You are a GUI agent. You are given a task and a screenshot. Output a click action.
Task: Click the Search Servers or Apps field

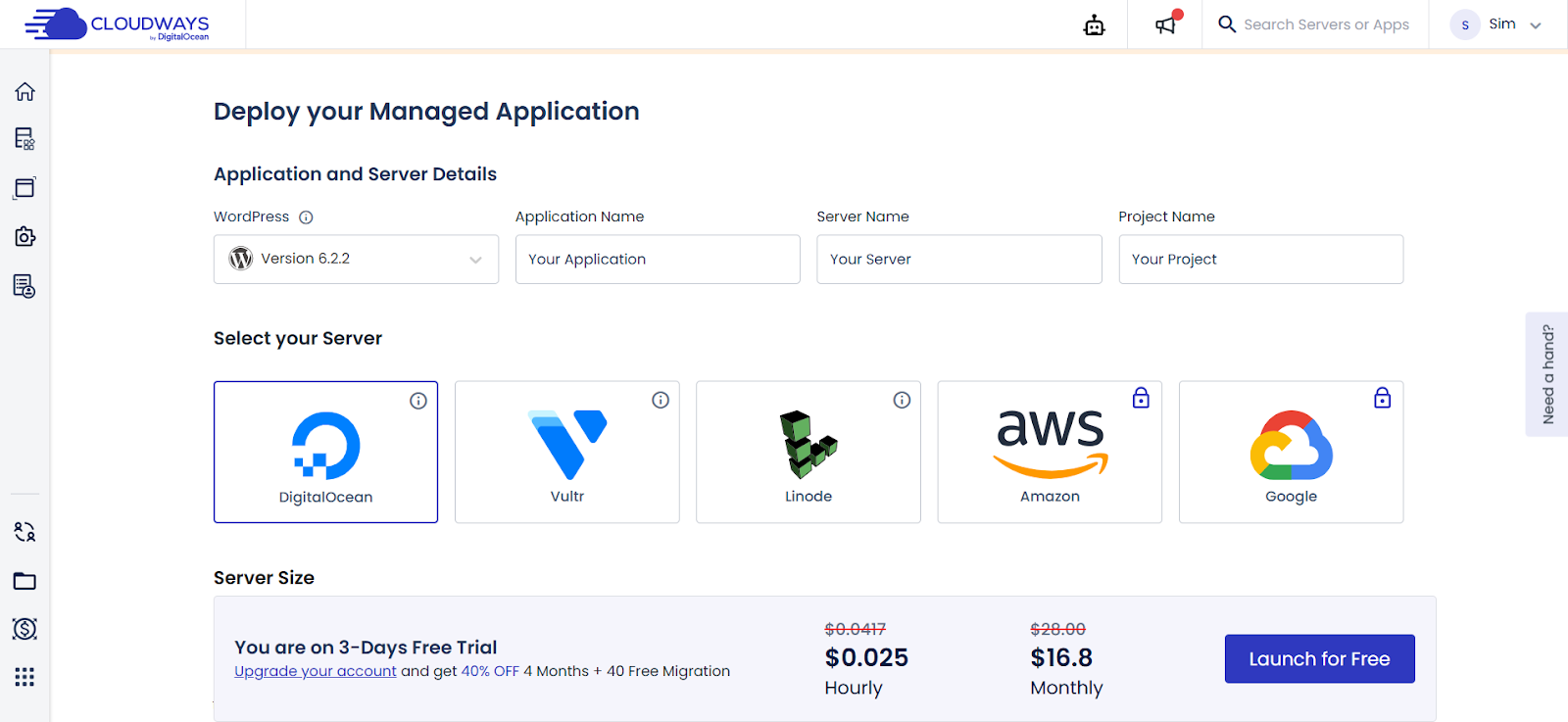(x=1326, y=24)
